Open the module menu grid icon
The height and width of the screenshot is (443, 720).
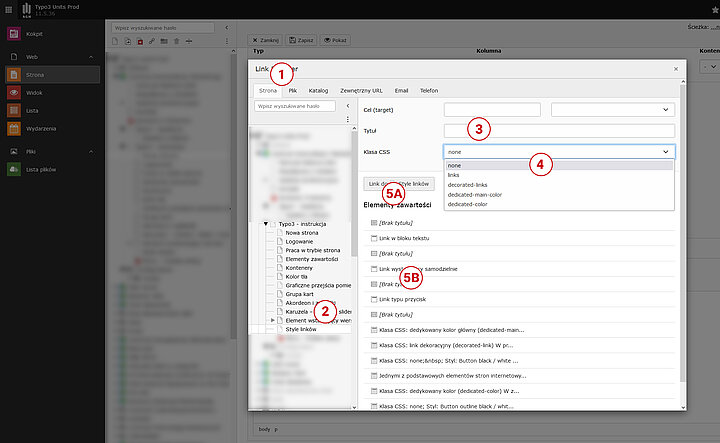(8, 9)
